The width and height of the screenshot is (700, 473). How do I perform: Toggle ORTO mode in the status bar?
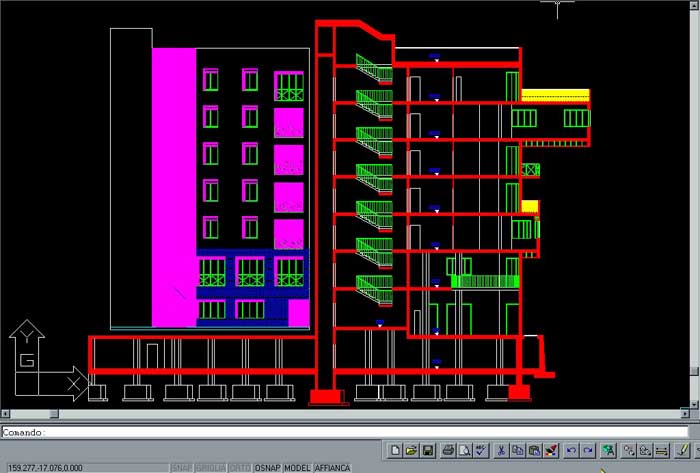tap(240, 467)
